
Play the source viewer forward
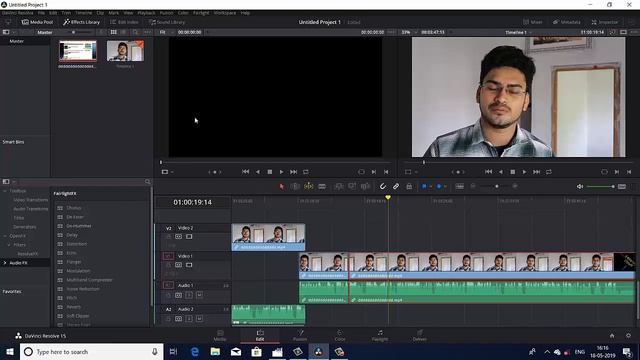281,172
